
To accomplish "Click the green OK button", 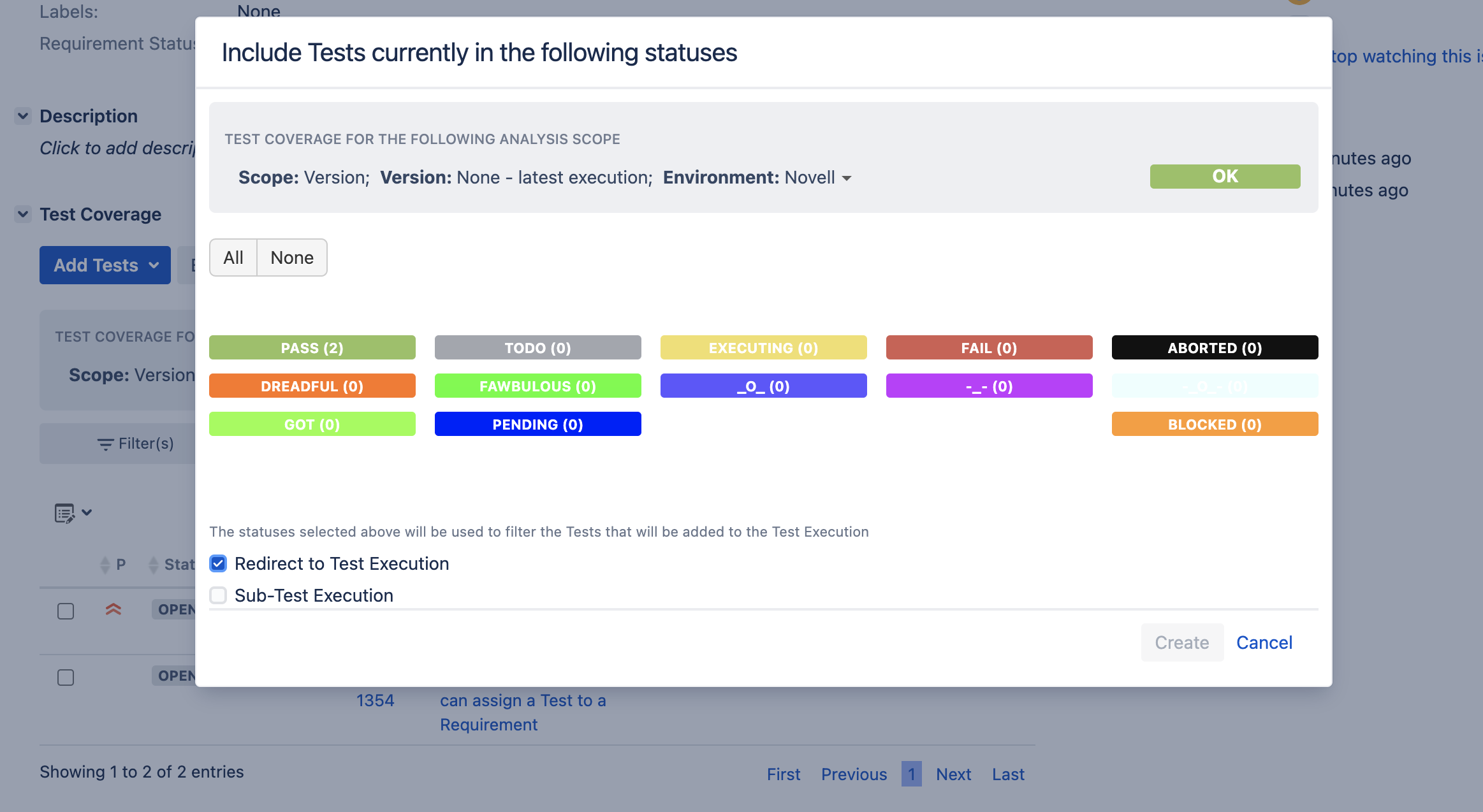I will tap(1225, 177).
